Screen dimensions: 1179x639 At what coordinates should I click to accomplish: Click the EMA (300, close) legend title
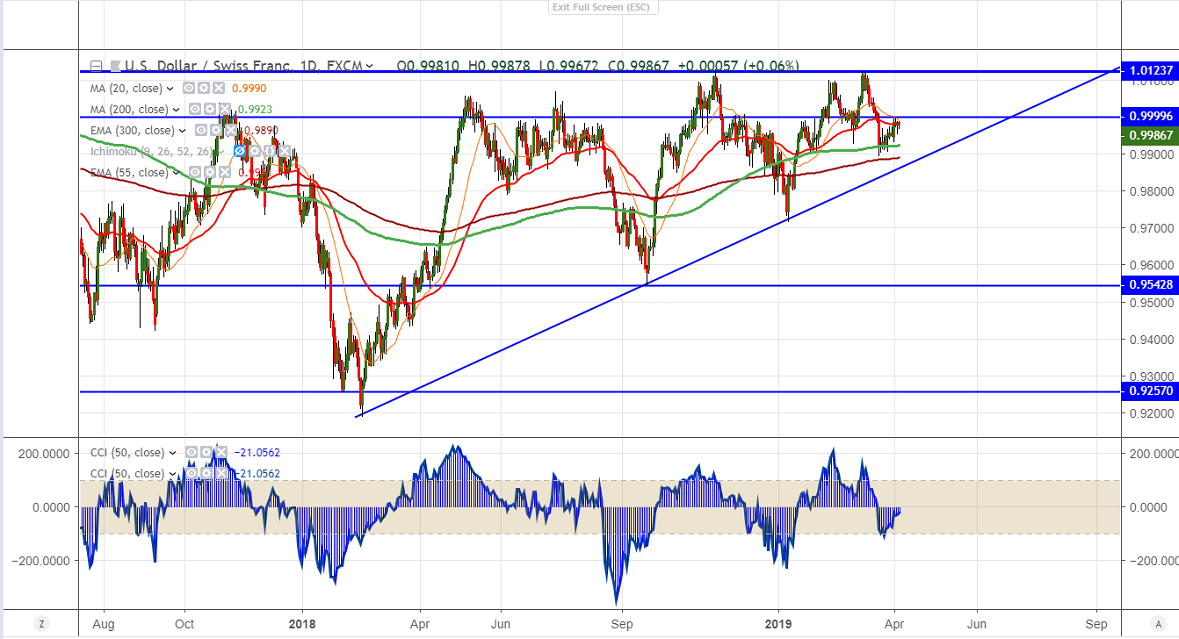click(x=132, y=130)
